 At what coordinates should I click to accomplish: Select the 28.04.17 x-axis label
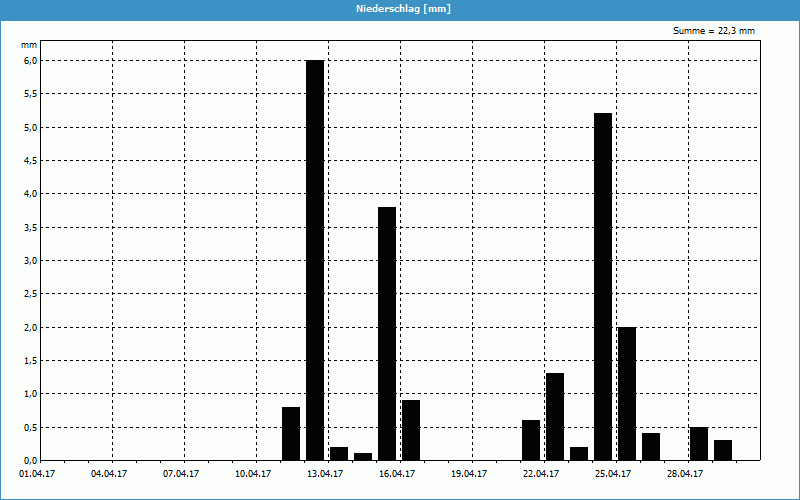pyautogui.click(x=687, y=474)
